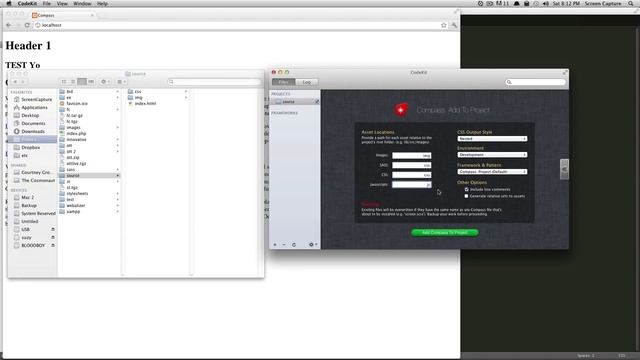Open Dropbox in Finder sidebar
Screen dimensions: 640x360
[31, 147]
